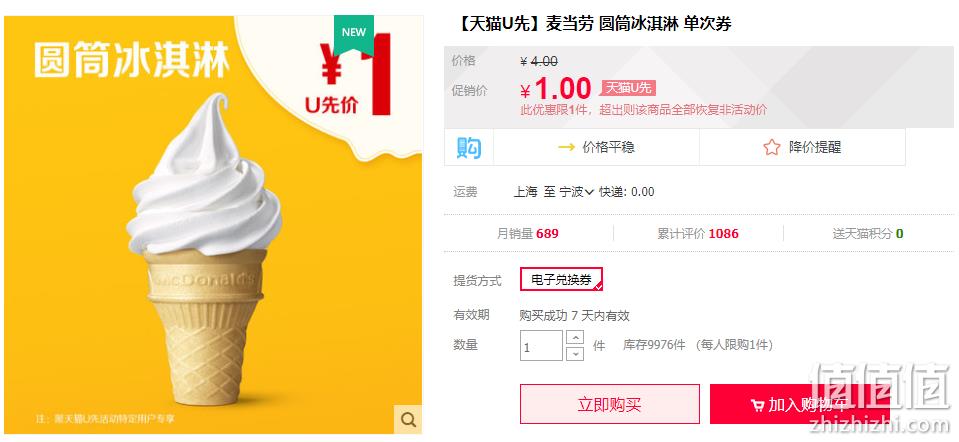959x442 pixels.
Task: Click the quantity input field
Action: click(x=541, y=345)
